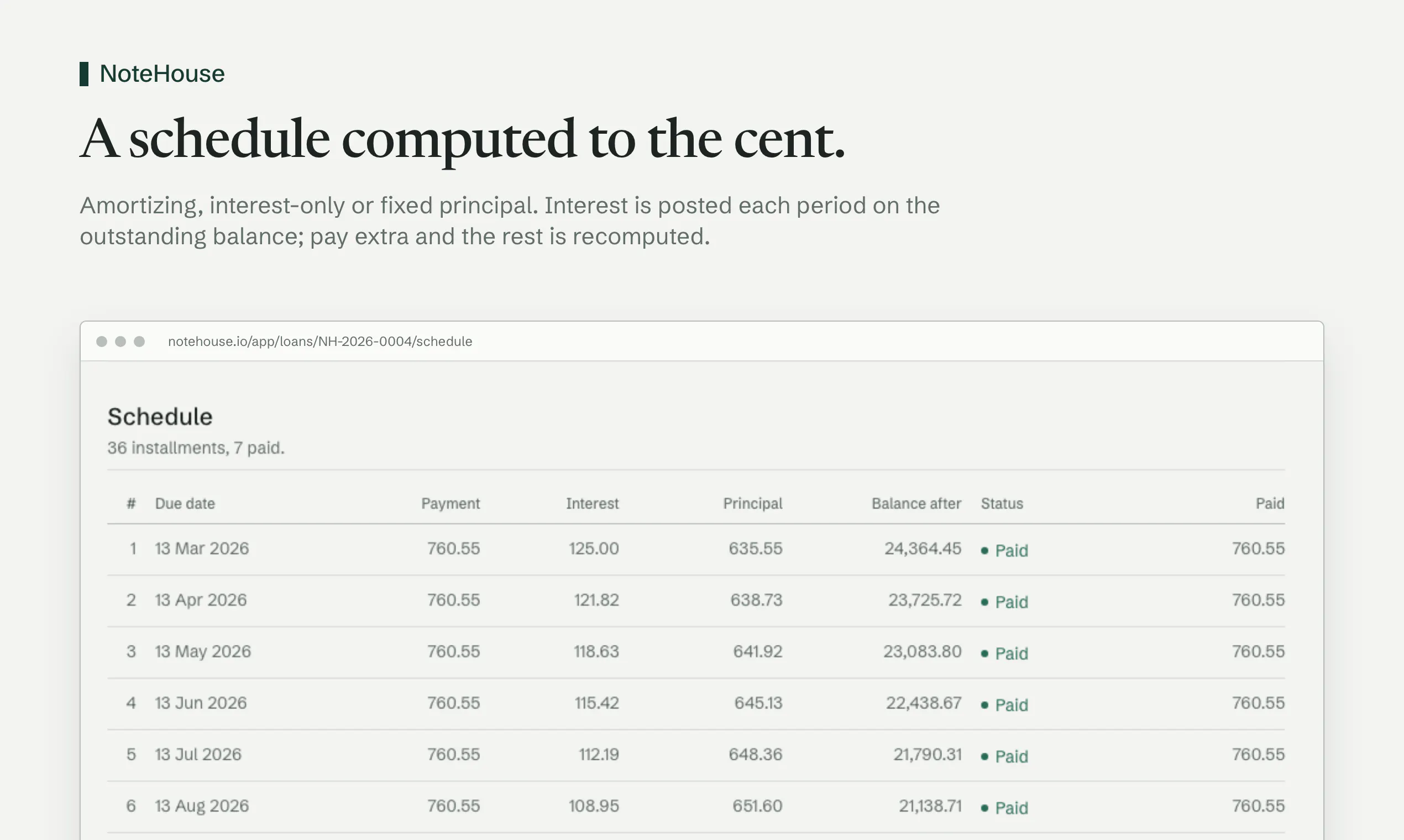Click the second gray window dot
Viewport: 1404px width, 840px height.
[x=121, y=342]
